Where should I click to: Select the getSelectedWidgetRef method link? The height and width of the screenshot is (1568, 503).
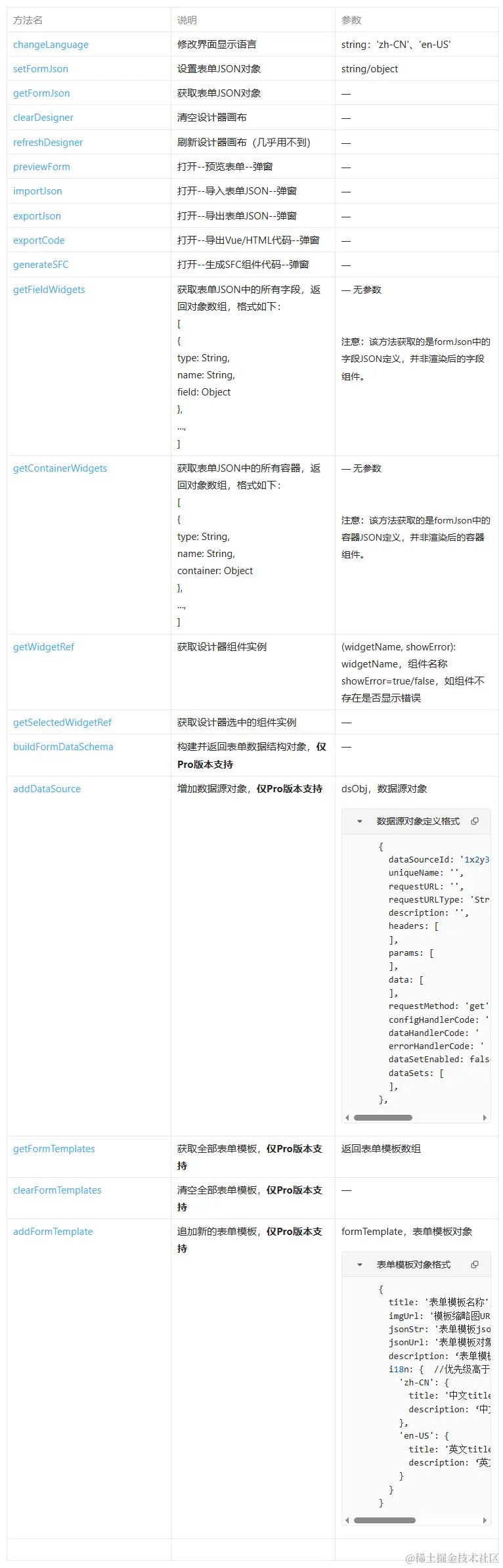click(62, 723)
